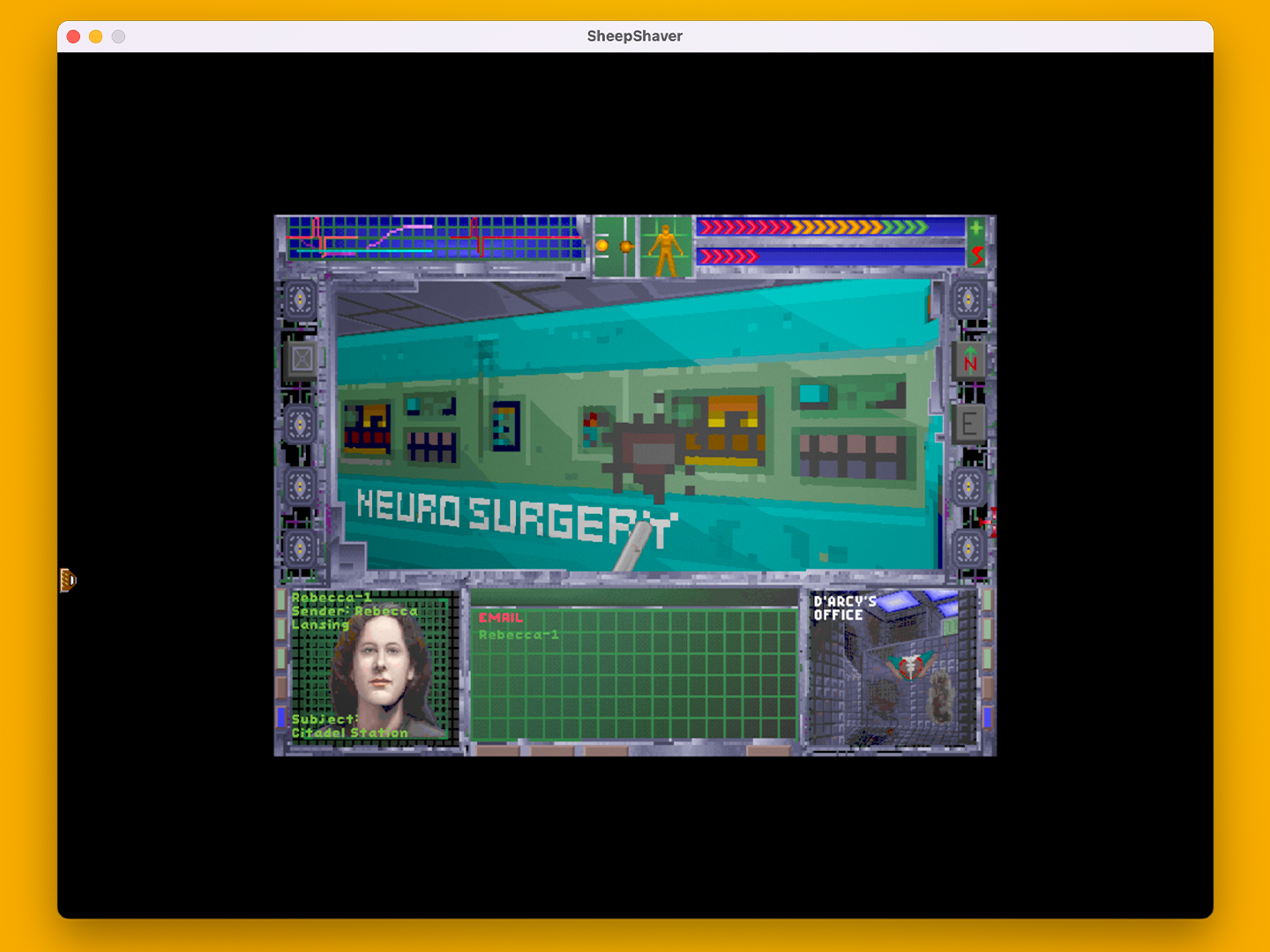Select the top mode button beside the D'Arcy's Office display
This screenshot has height=952, width=1270.
tap(987, 602)
